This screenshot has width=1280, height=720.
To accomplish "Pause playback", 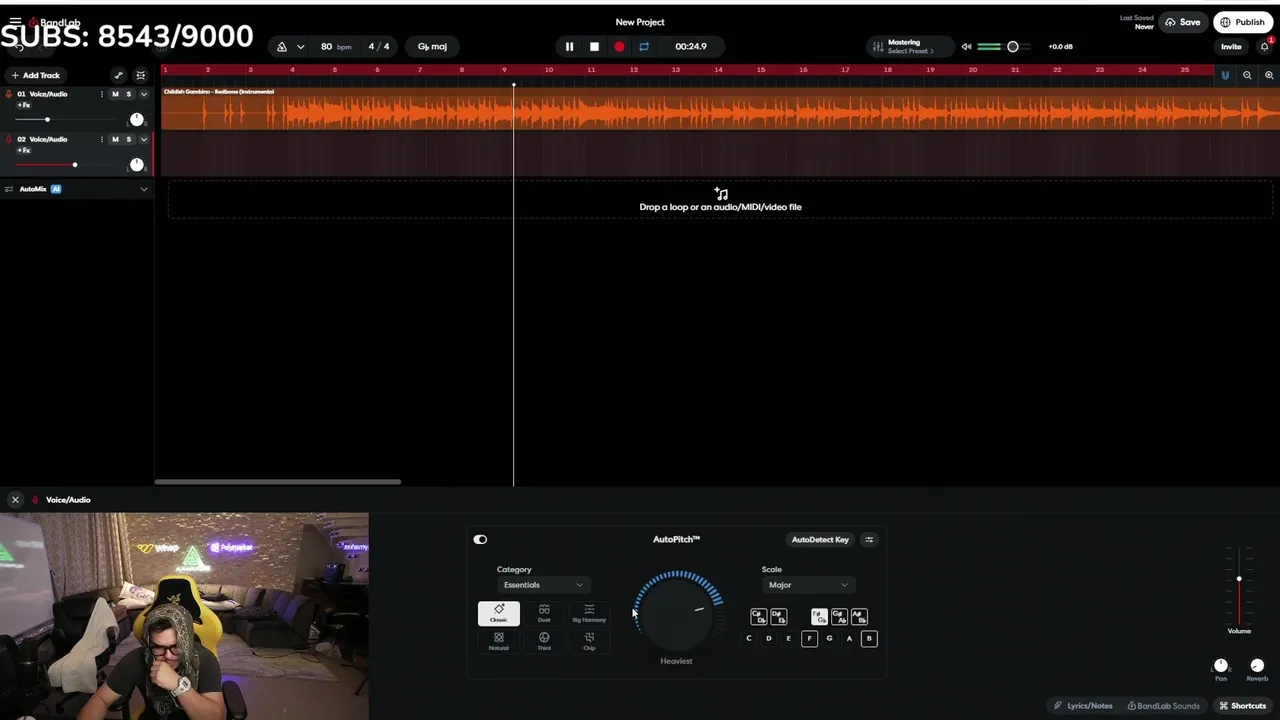I will coord(569,47).
